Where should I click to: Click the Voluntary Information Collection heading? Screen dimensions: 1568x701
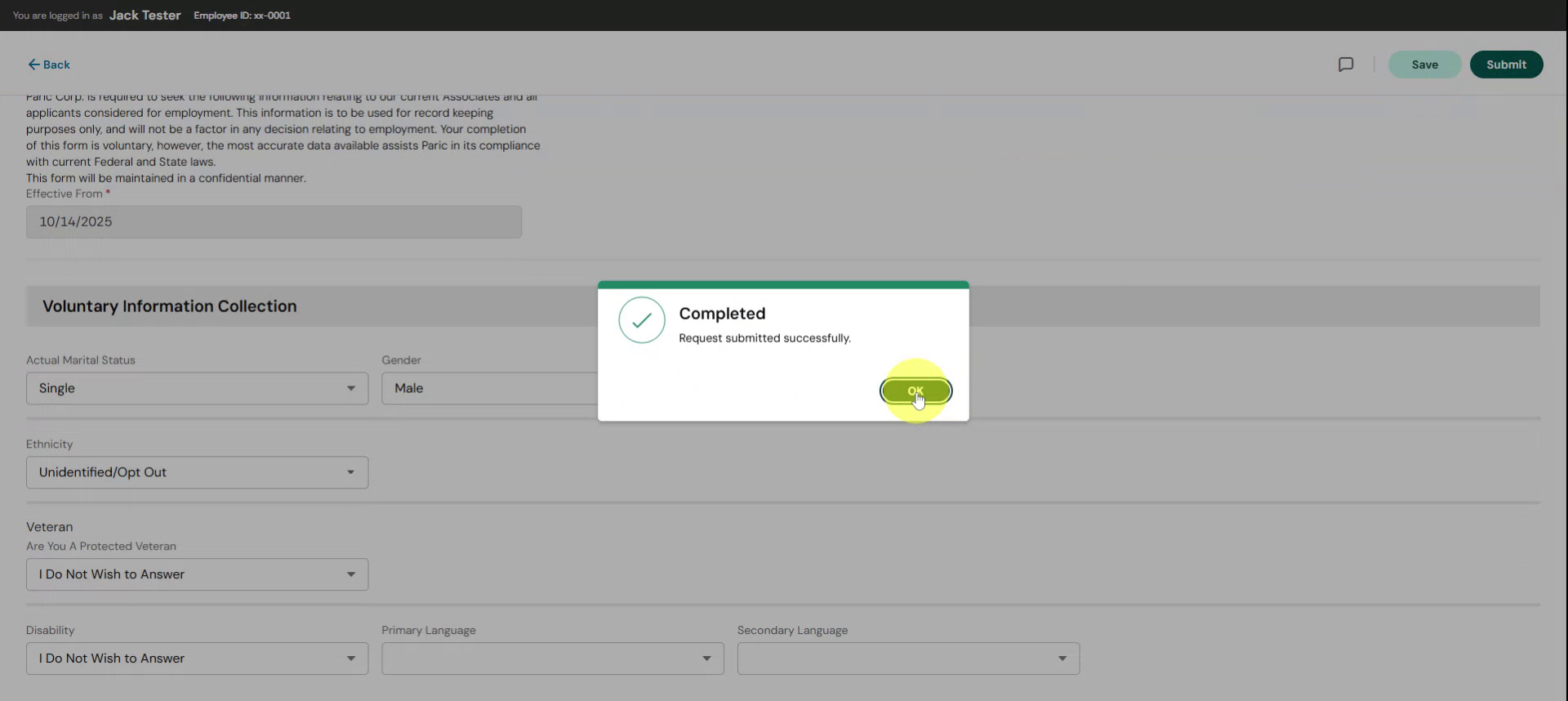(170, 306)
